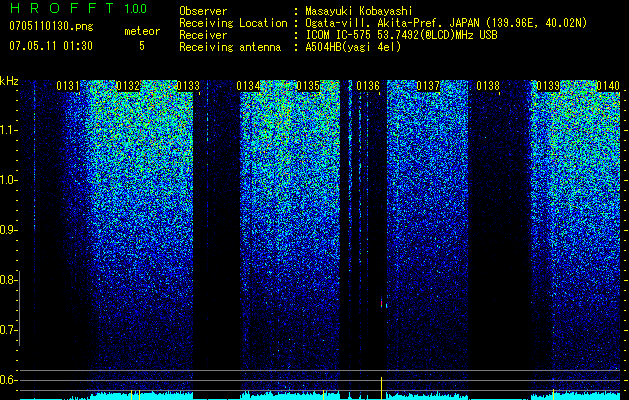The image size is (629, 400).
Task: Click the 0131 time marker
Action: (x=68, y=86)
